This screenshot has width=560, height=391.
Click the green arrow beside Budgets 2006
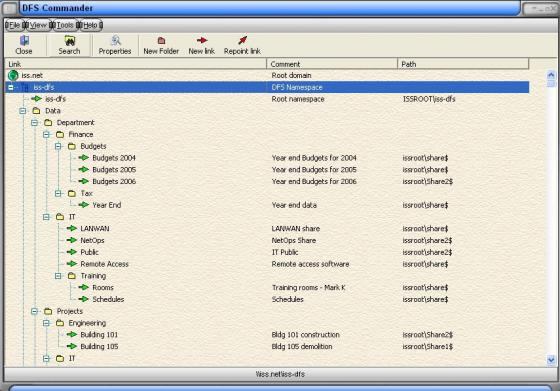click(x=84, y=181)
